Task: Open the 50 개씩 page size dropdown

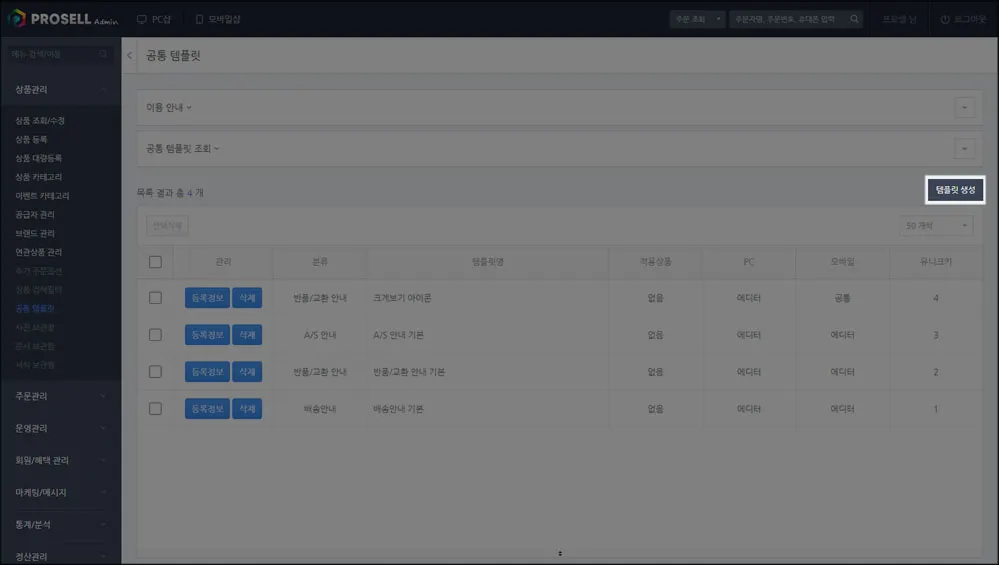Action: pos(936,225)
